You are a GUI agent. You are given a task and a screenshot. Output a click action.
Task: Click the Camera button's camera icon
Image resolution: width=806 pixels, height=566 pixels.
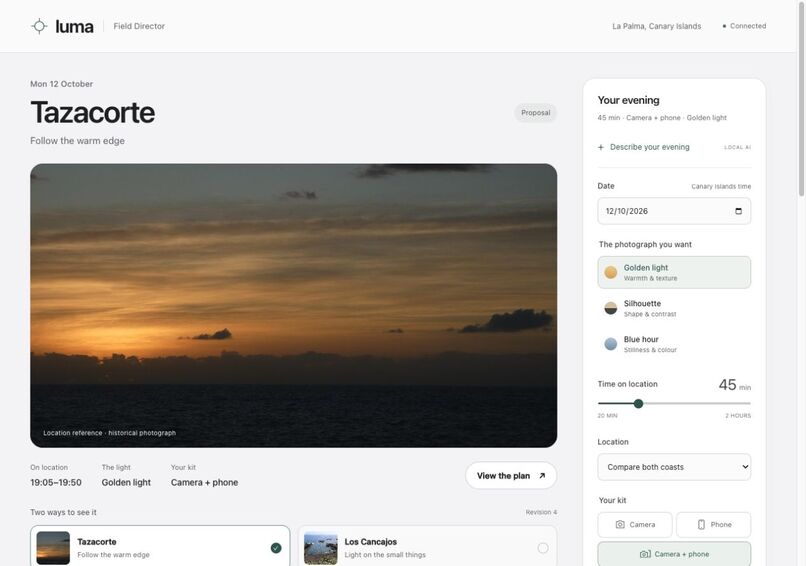[620, 524]
